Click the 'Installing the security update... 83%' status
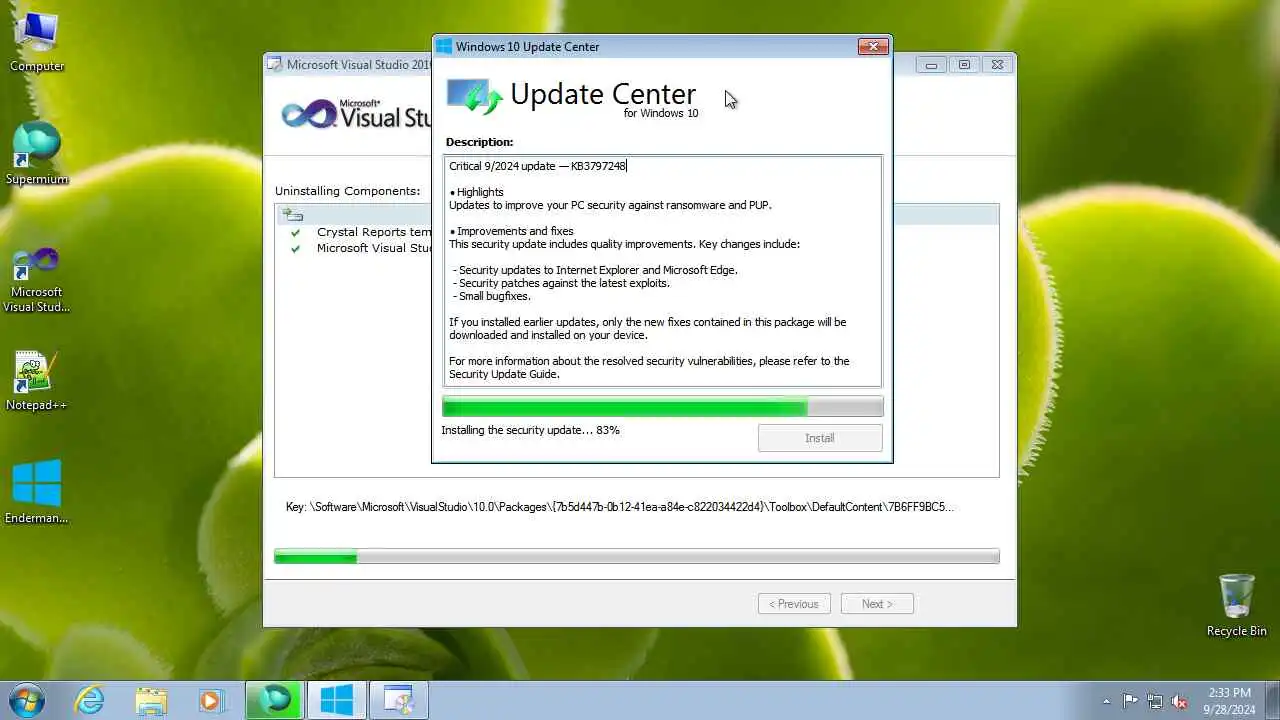Viewport: 1280px width, 720px height. coord(530,430)
